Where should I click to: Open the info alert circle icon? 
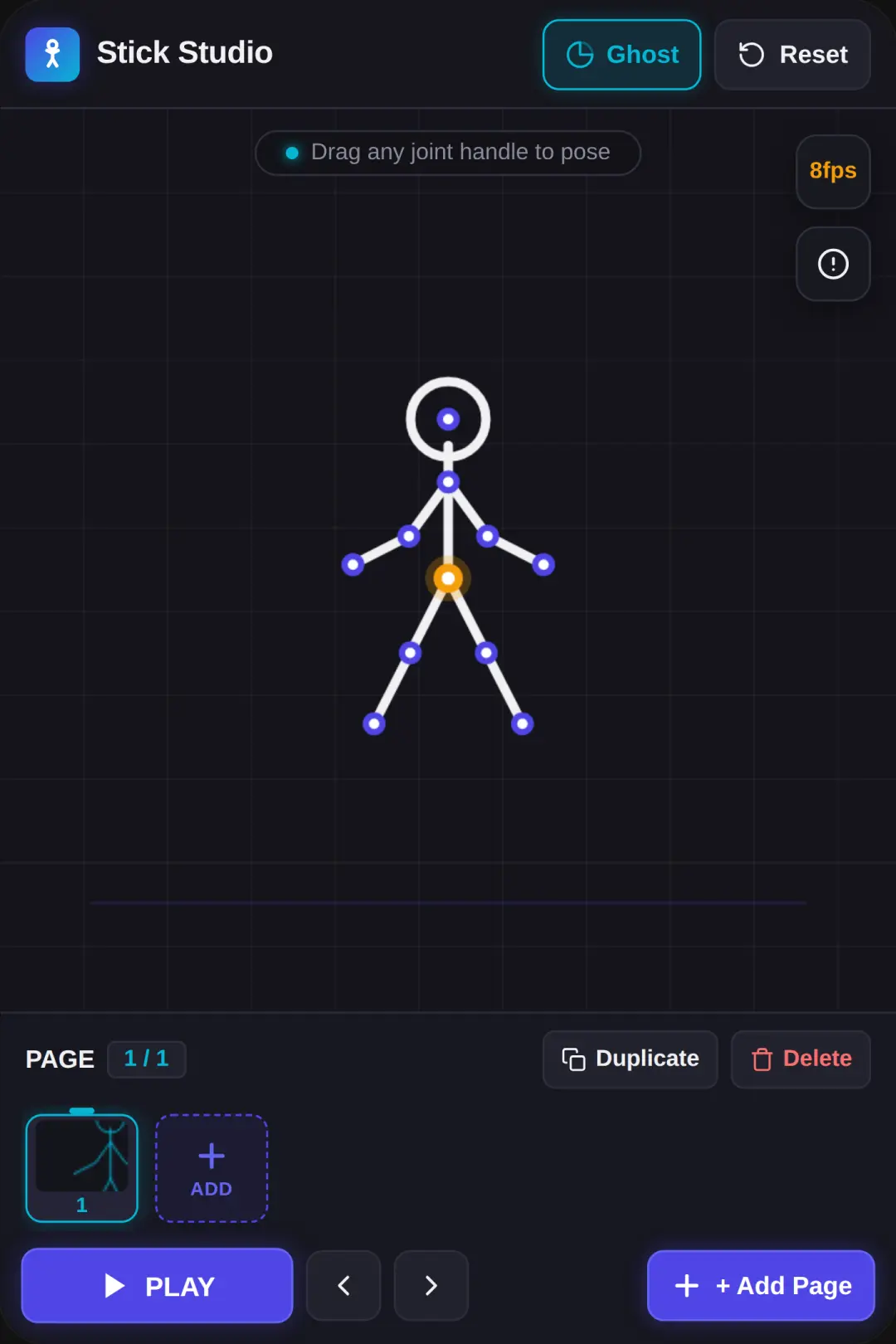(x=833, y=264)
